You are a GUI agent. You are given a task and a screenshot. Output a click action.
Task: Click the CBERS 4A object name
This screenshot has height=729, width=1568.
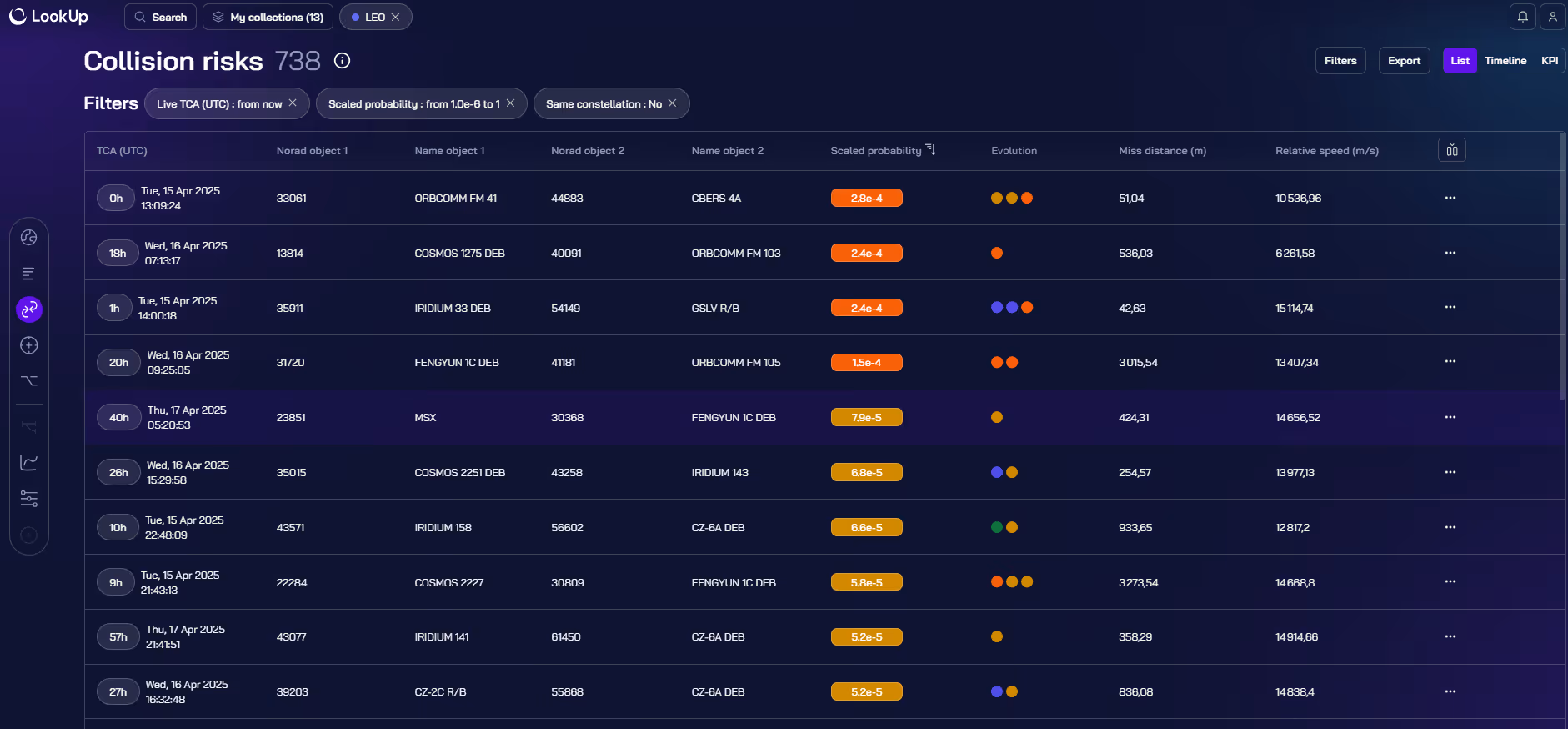point(716,199)
